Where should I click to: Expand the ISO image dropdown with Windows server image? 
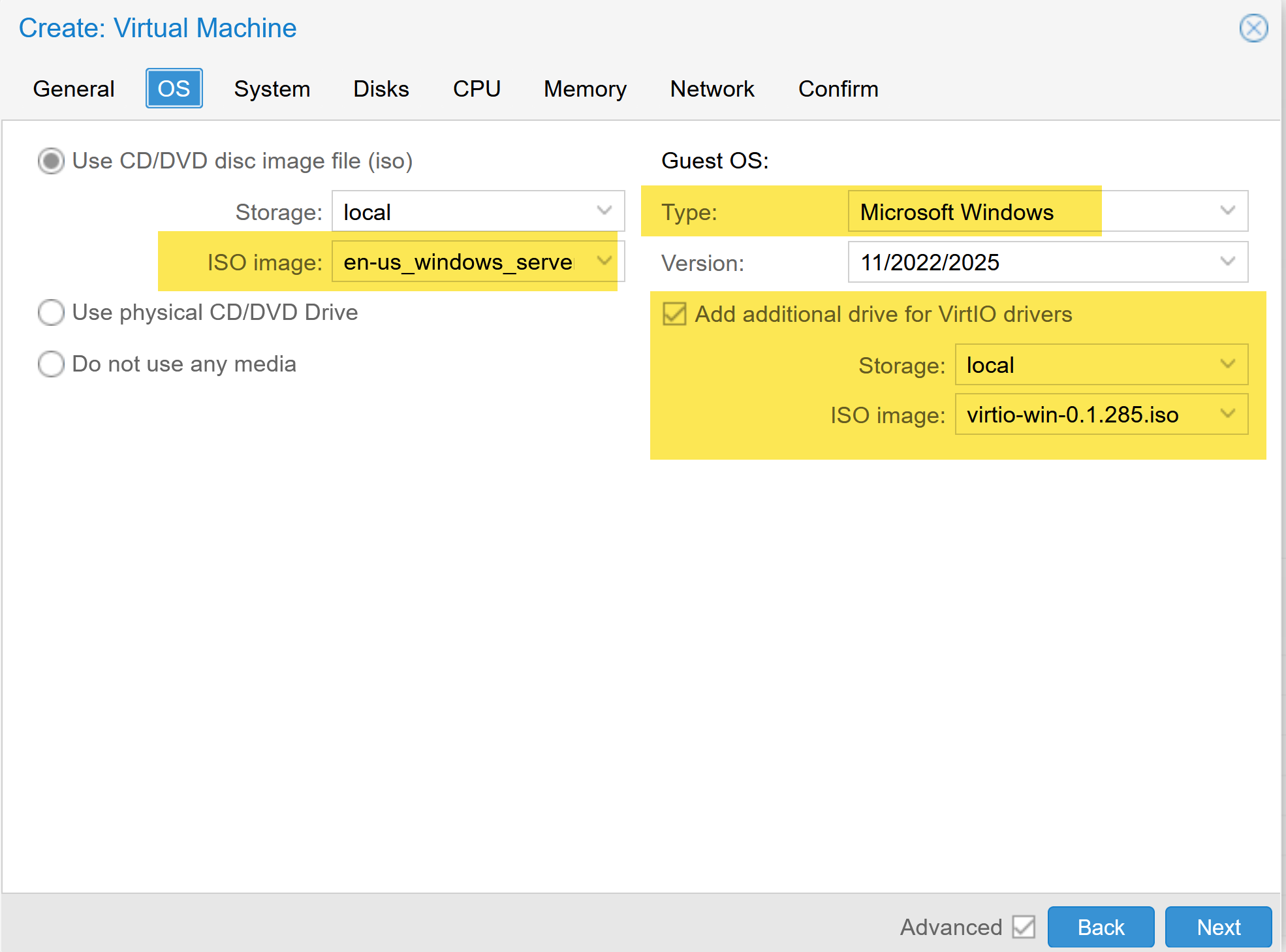[x=477, y=262]
